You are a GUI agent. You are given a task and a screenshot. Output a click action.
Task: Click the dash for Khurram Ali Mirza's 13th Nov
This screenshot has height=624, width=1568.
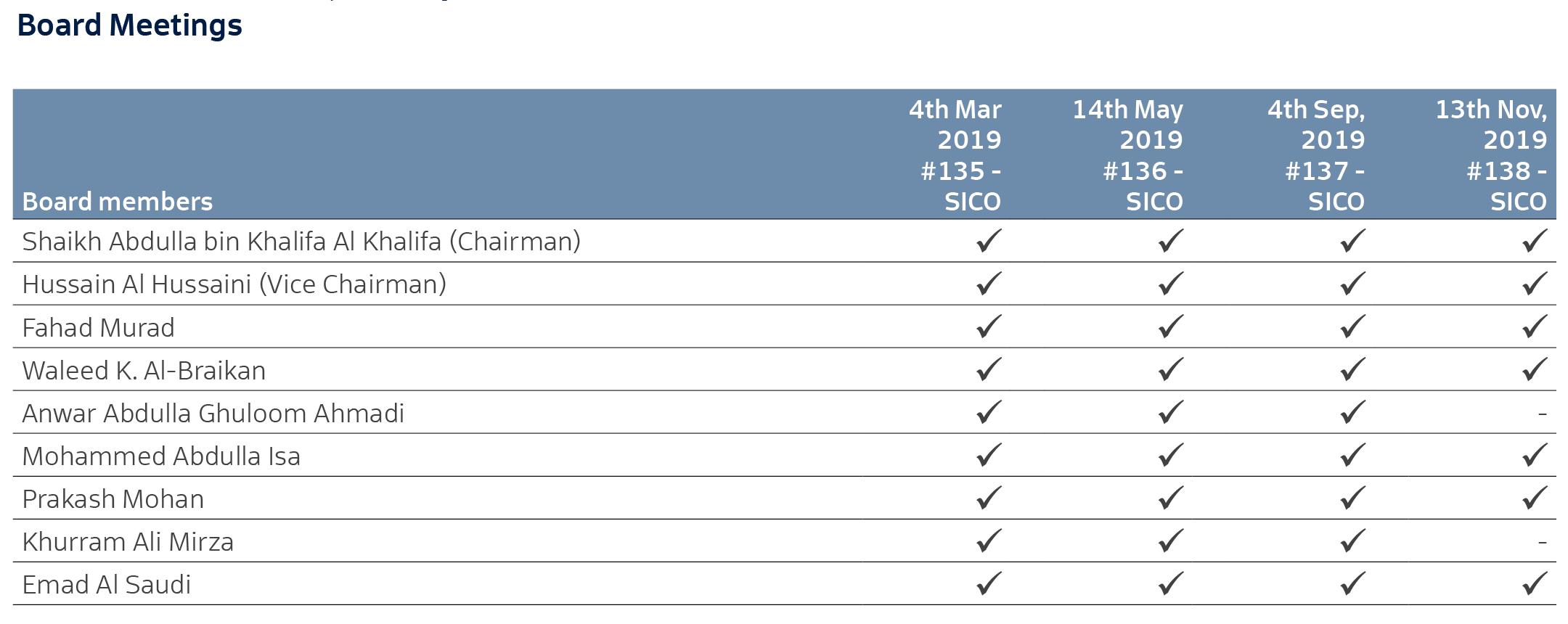pos(1543,542)
